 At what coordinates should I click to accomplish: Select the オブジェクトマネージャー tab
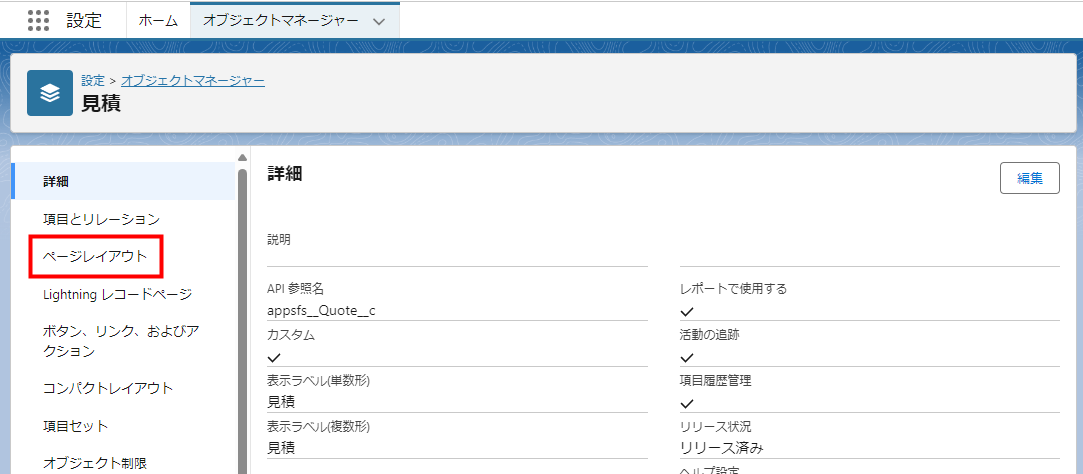point(281,20)
